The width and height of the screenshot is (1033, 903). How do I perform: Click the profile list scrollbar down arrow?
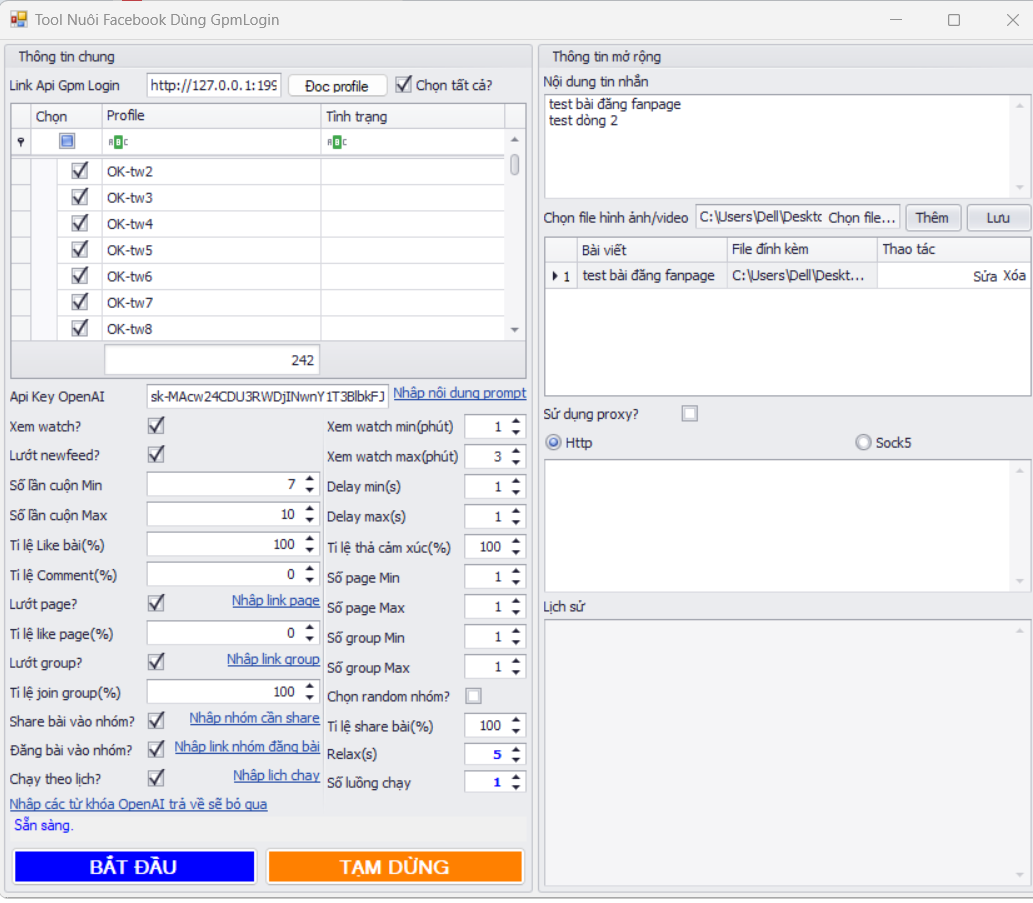click(x=515, y=329)
